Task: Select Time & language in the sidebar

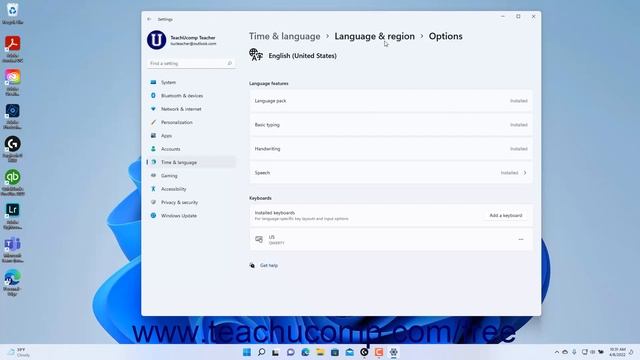Action: (191, 162)
